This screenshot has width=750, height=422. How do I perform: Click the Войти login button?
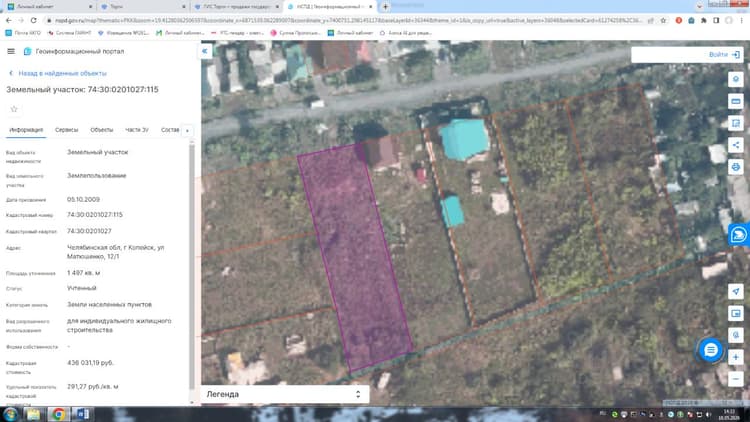coord(724,55)
